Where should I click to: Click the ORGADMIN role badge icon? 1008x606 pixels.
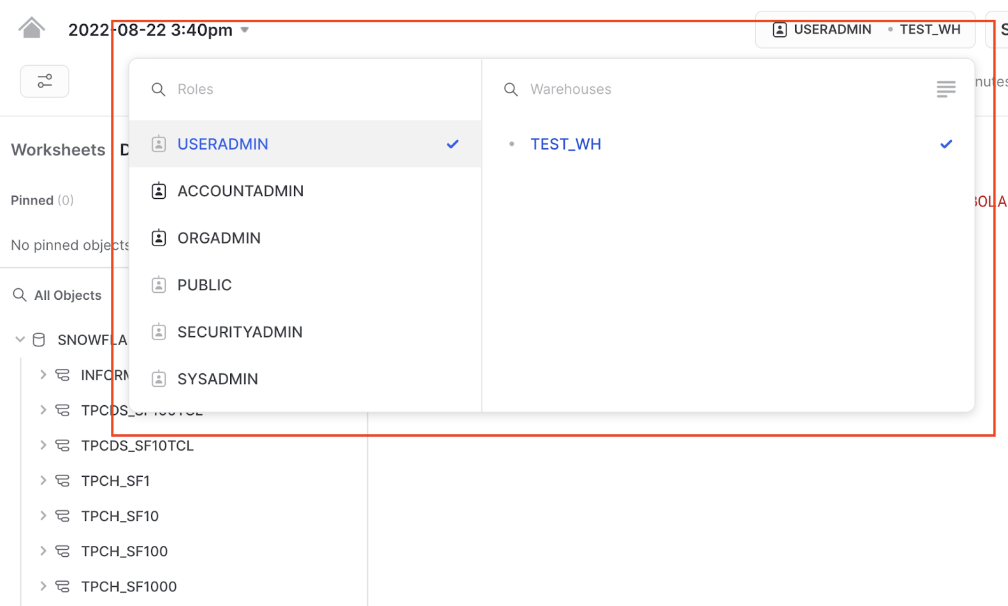tap(159, 238)
